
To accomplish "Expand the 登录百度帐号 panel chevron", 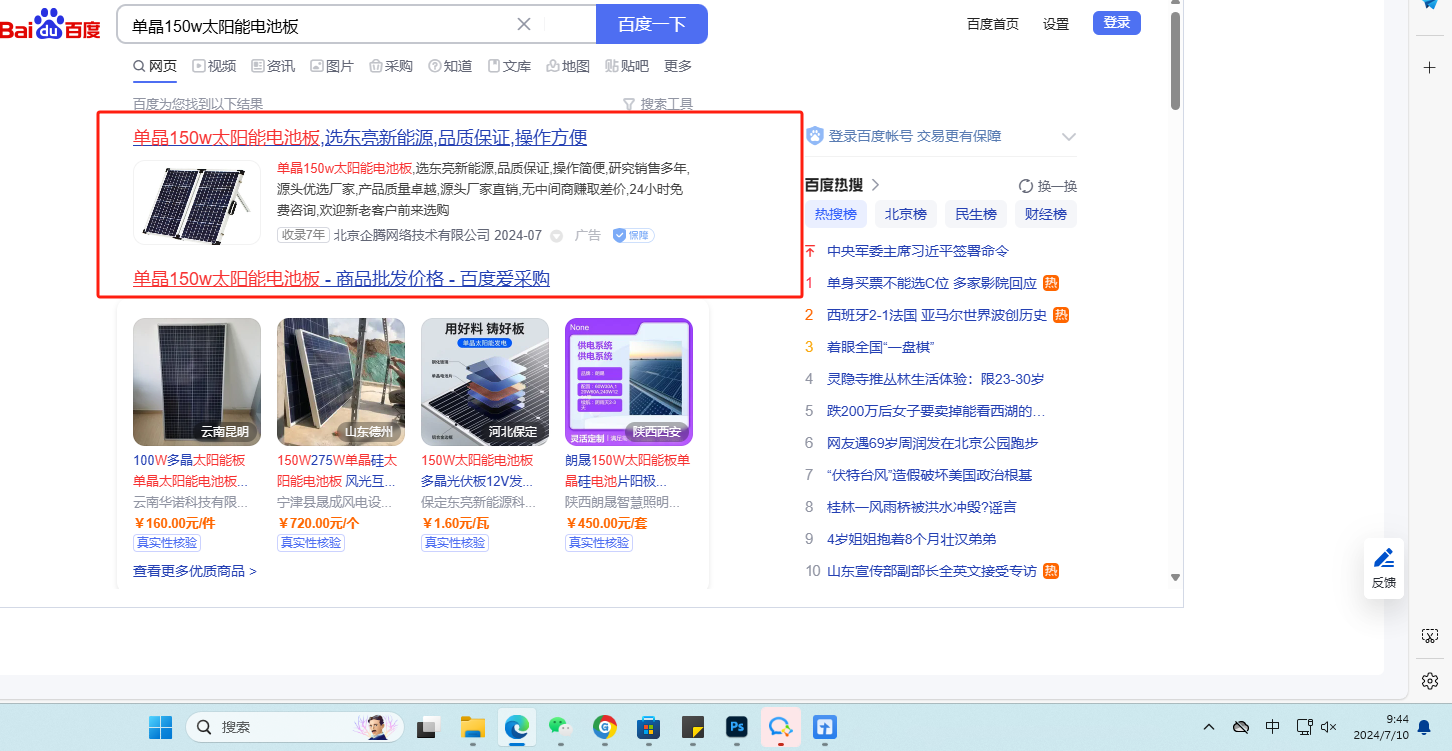I will point(1068,137).
